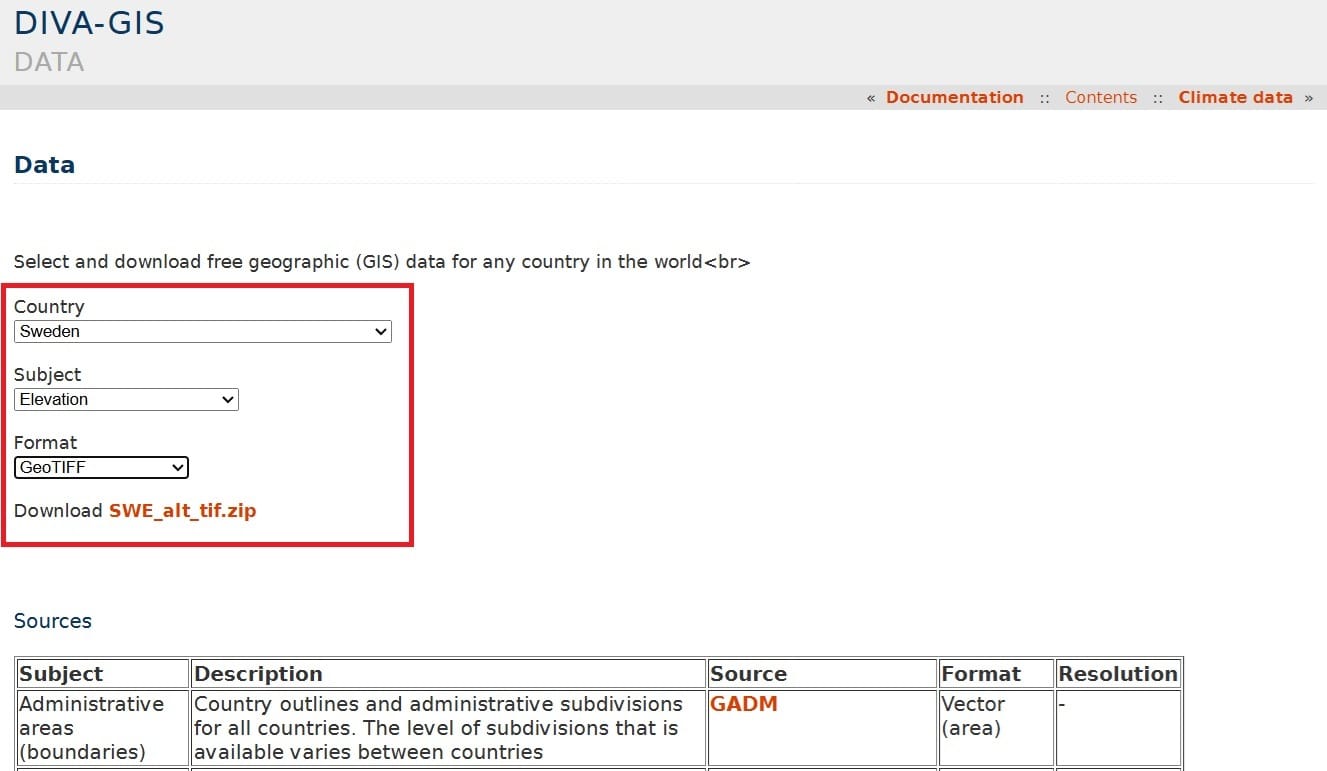This screenshot has height=771, width=1327.
Task: Click the Format field label
Action: coord(45,443)
